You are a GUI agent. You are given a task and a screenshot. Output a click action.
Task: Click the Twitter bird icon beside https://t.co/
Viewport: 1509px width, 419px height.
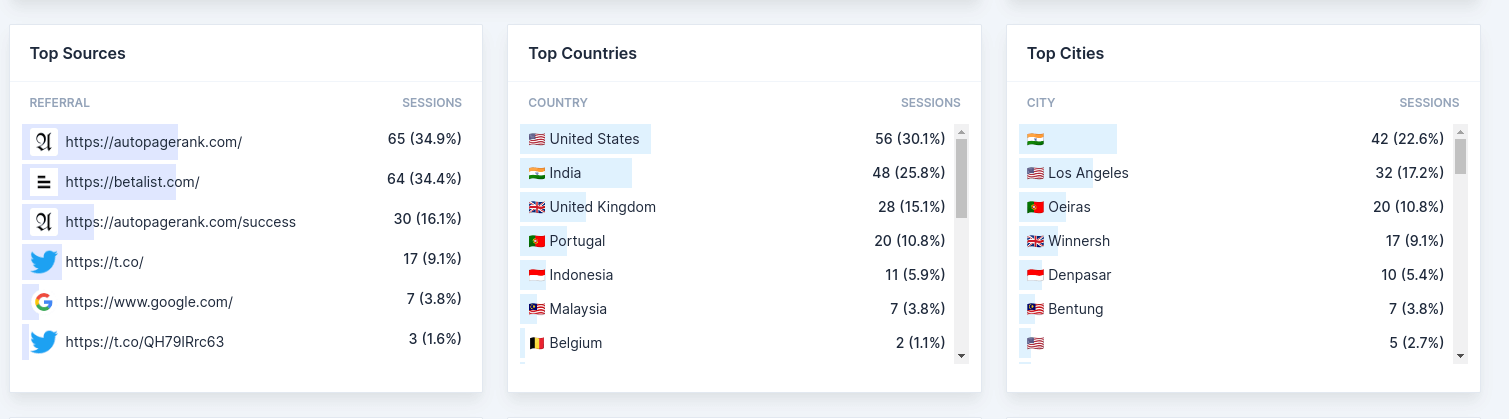pyautogui.click(x=43, y=262)
